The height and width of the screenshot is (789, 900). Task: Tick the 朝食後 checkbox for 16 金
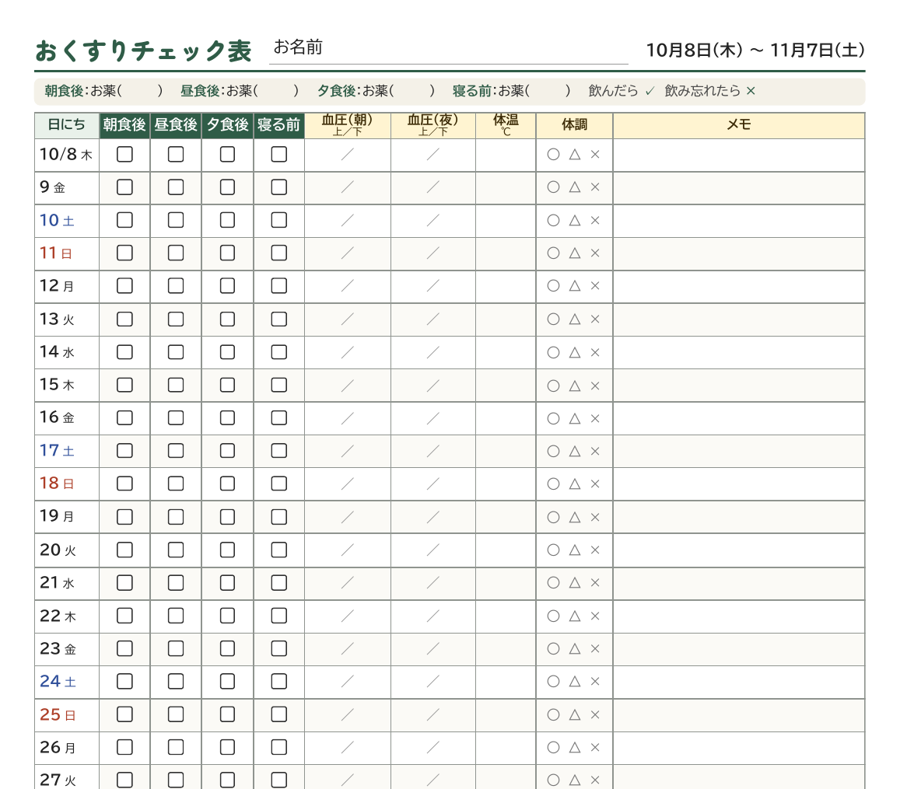click(x=125, y=418)
